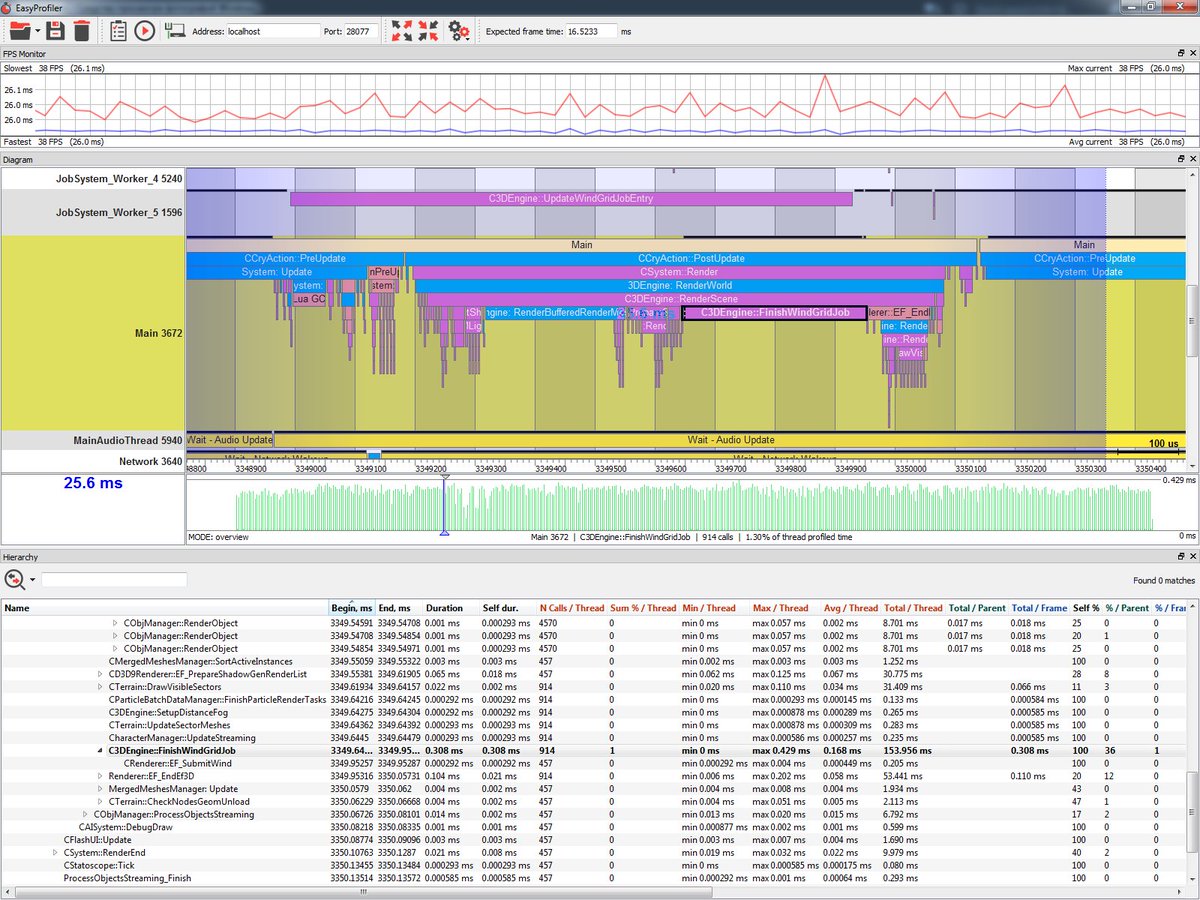Start capture with the red play button
This screenshot has width=1200, height=900.
click(144, 31)
